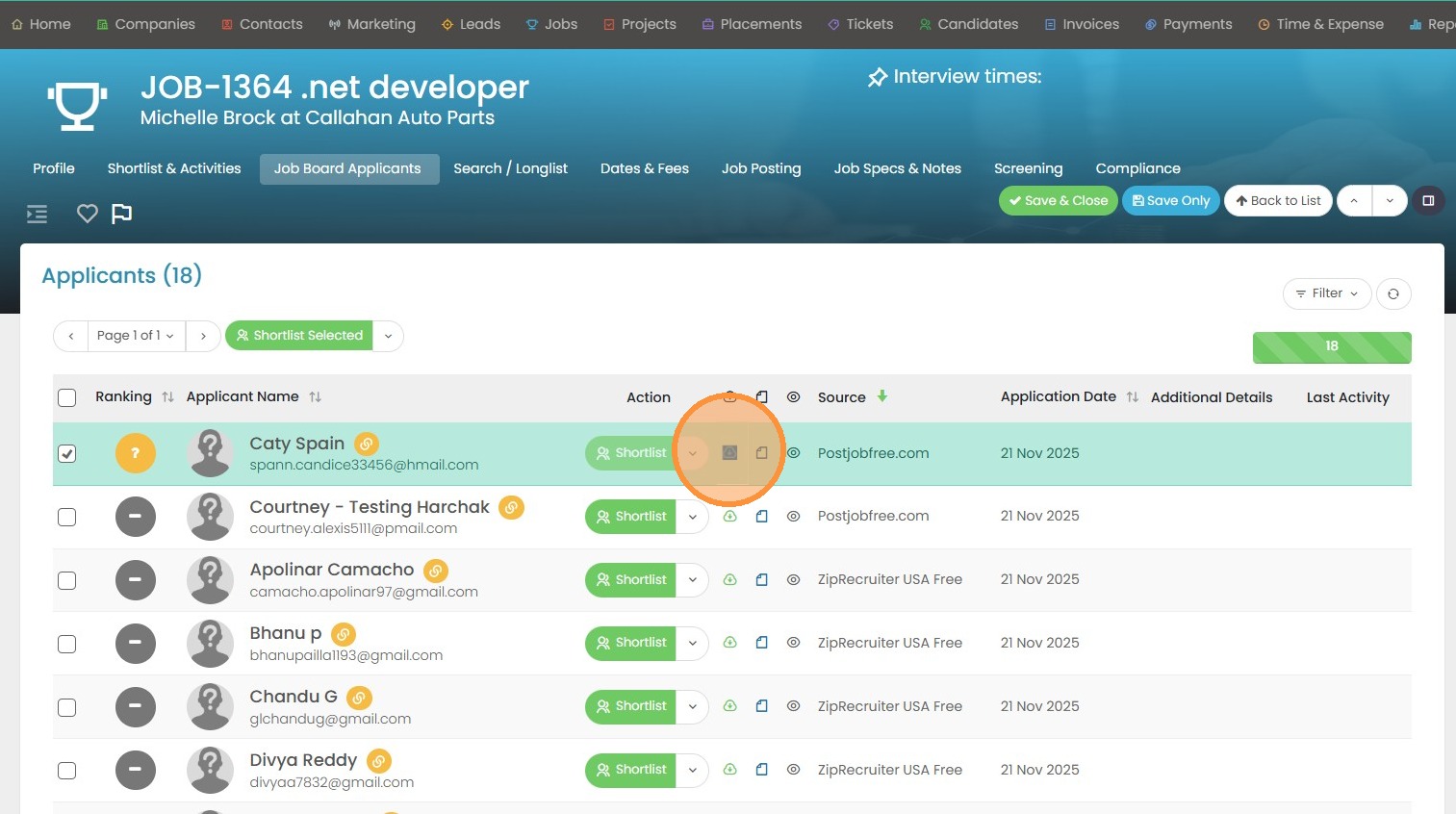Click the side panel toggle icon
The height and width of the screenshot is (814, 1456).
pyautogui.click(x=1428, y=201)
